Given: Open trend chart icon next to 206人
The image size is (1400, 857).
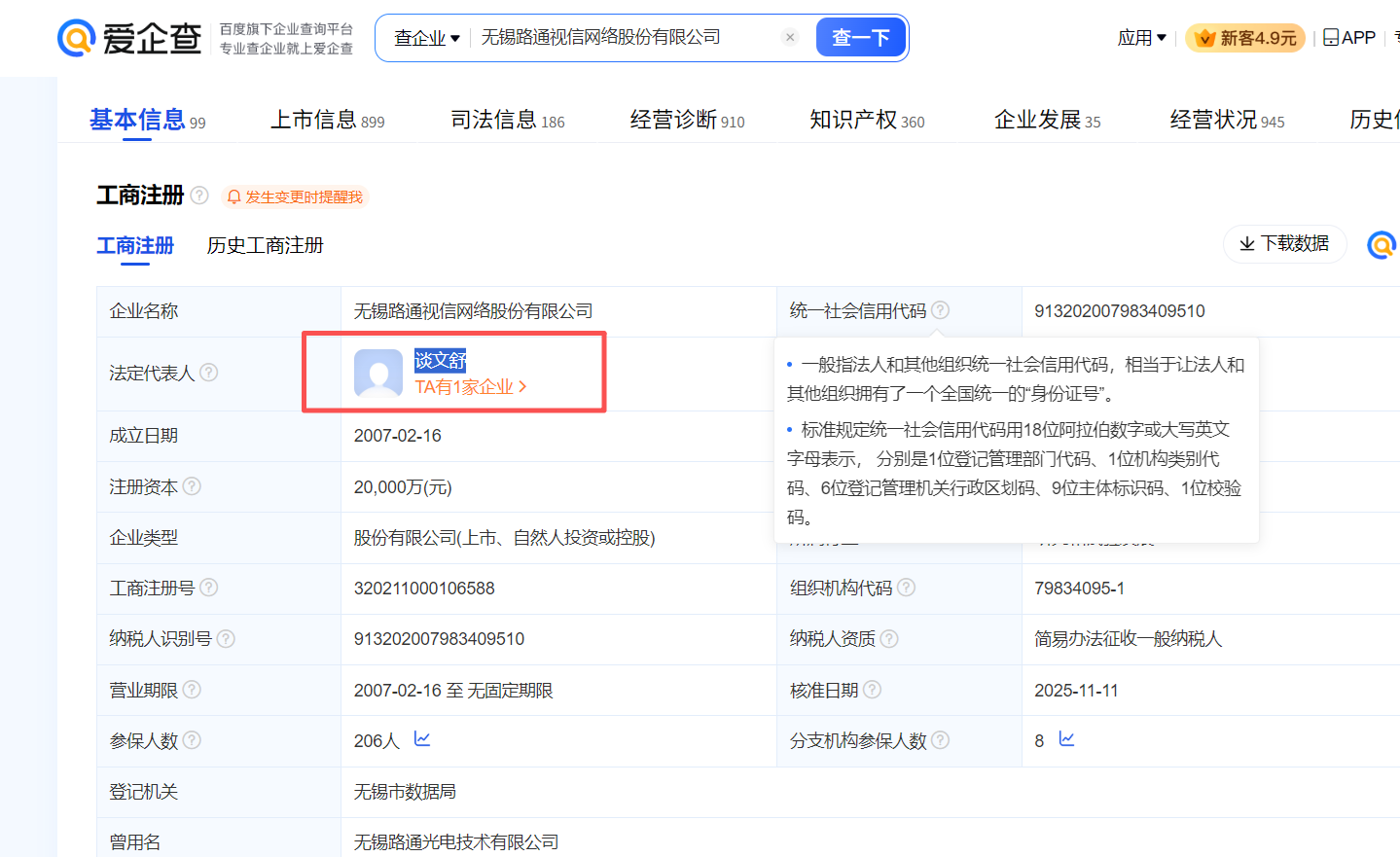Looking at the screenshot, I should pyautogui.click(x=422, y=739).
